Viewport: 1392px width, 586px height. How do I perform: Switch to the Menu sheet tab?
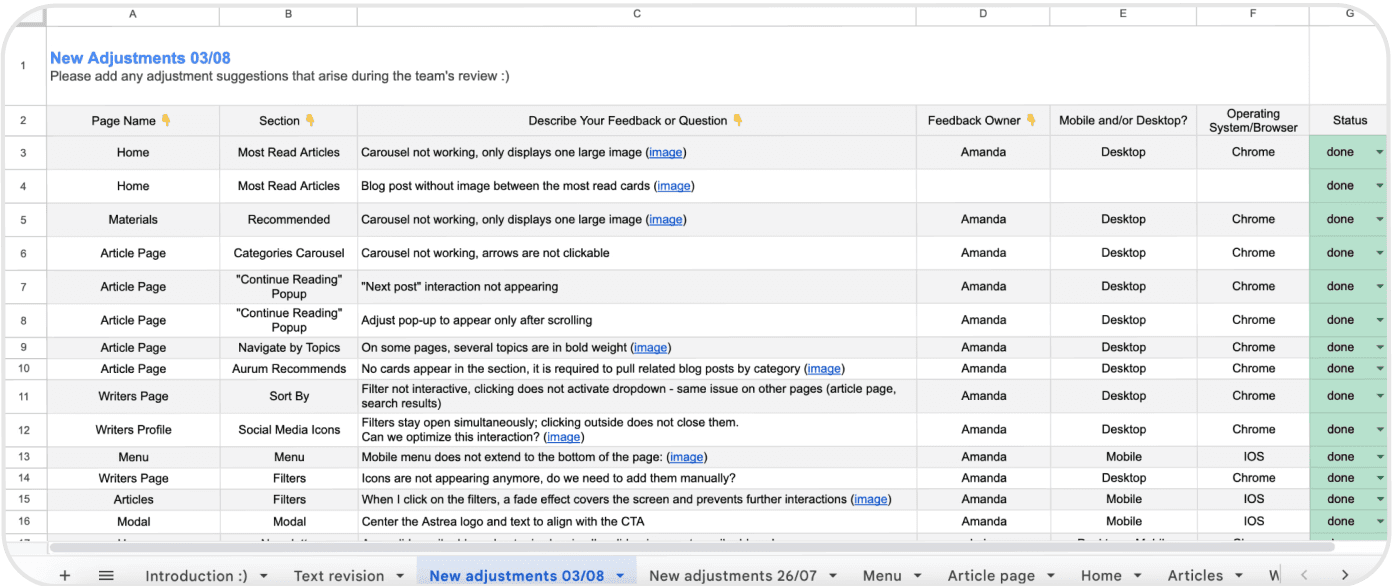pyautogui.click(x=882, y=576)
